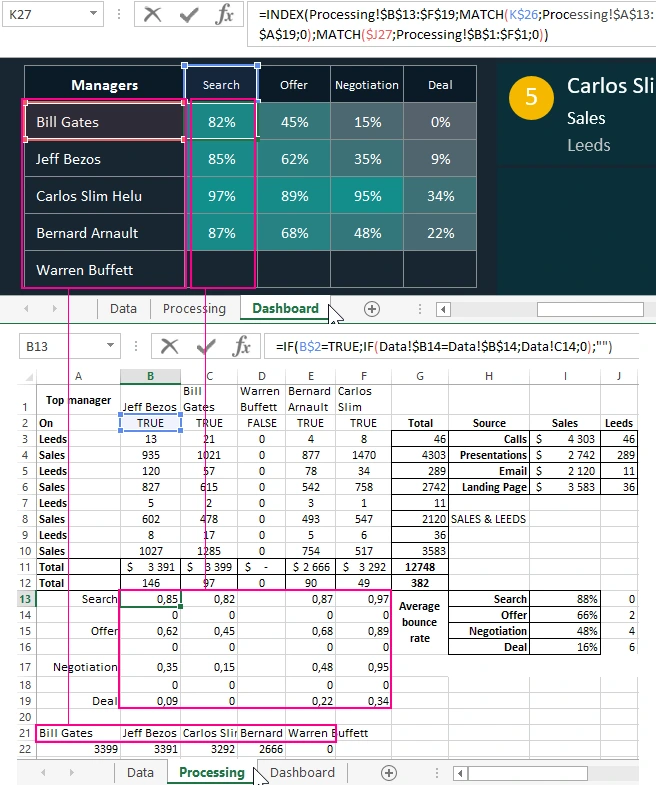This screenshot has width=656, height=785.
Task: Add a new sheet after the inactive Dashboard tab
Action: [x=389, y=773]
